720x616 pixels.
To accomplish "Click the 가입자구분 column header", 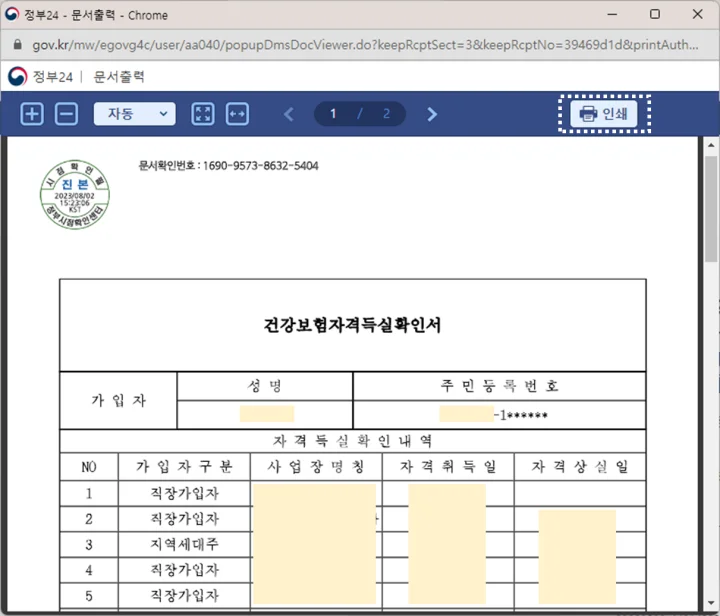I will point(184,467).
